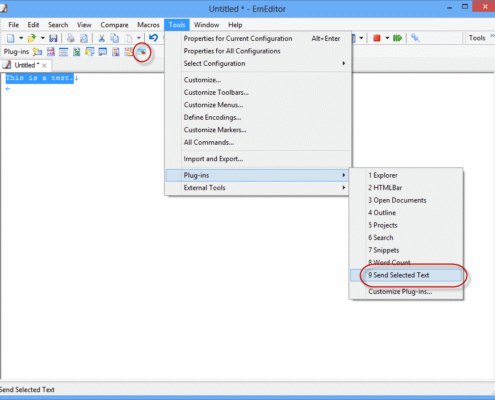The width and height of the screenshot is (495, 400).
Task: Choose 9 Send Selected Text
Action: click(x=406, y=275)
